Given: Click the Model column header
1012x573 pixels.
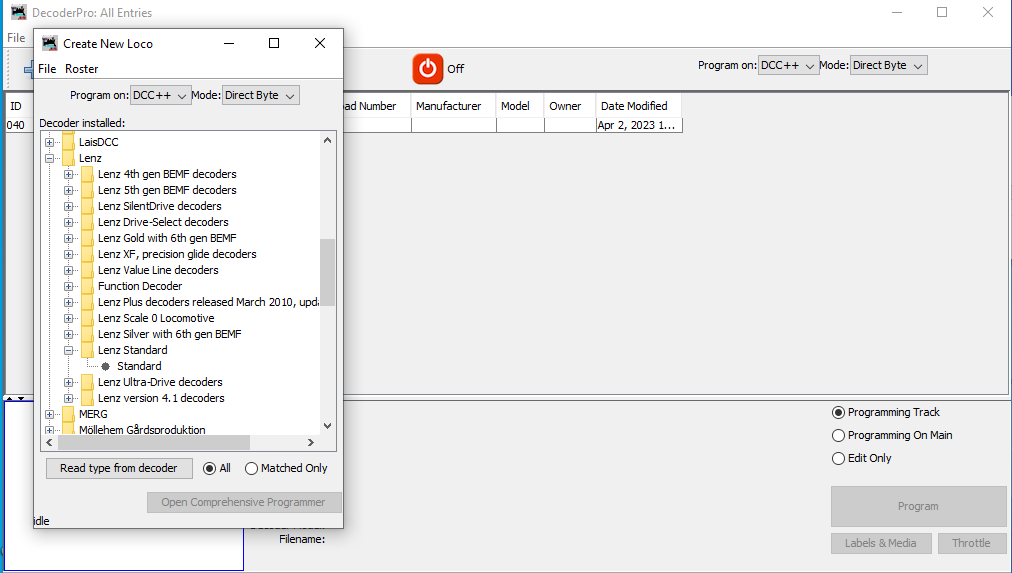Looking at the screenshot, I should pos(520,106).
